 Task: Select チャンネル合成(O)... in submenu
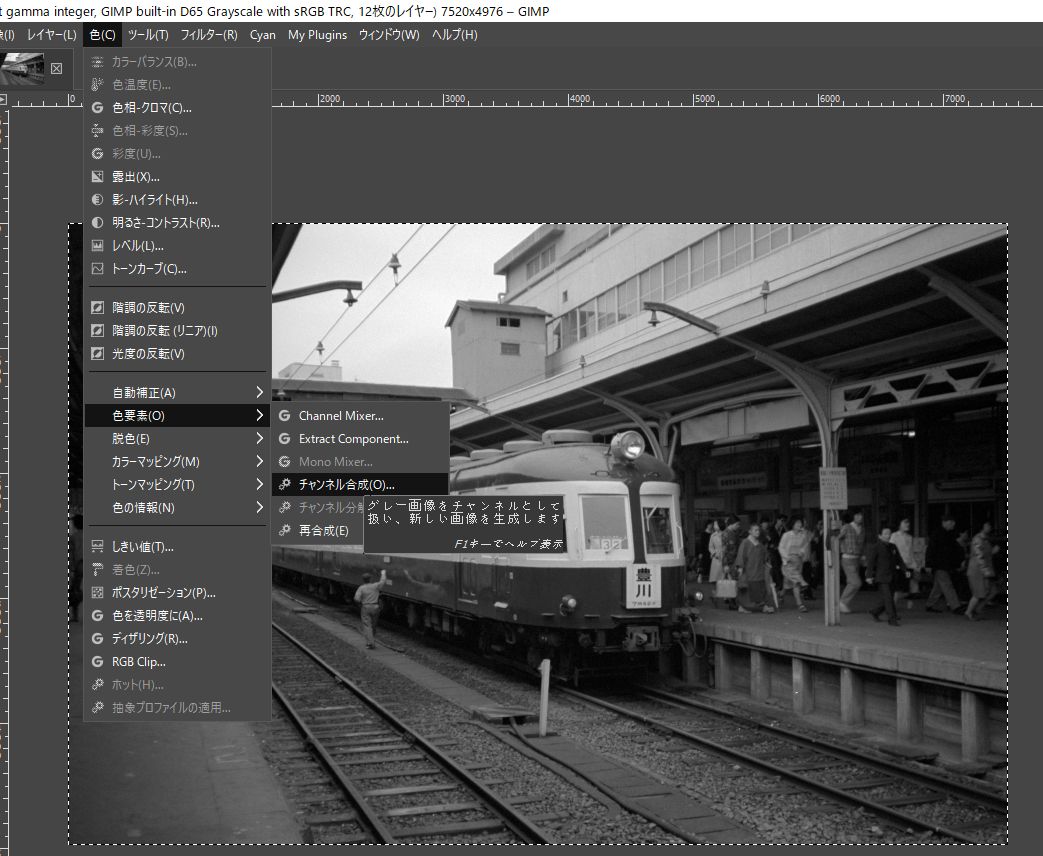point(361,484)
